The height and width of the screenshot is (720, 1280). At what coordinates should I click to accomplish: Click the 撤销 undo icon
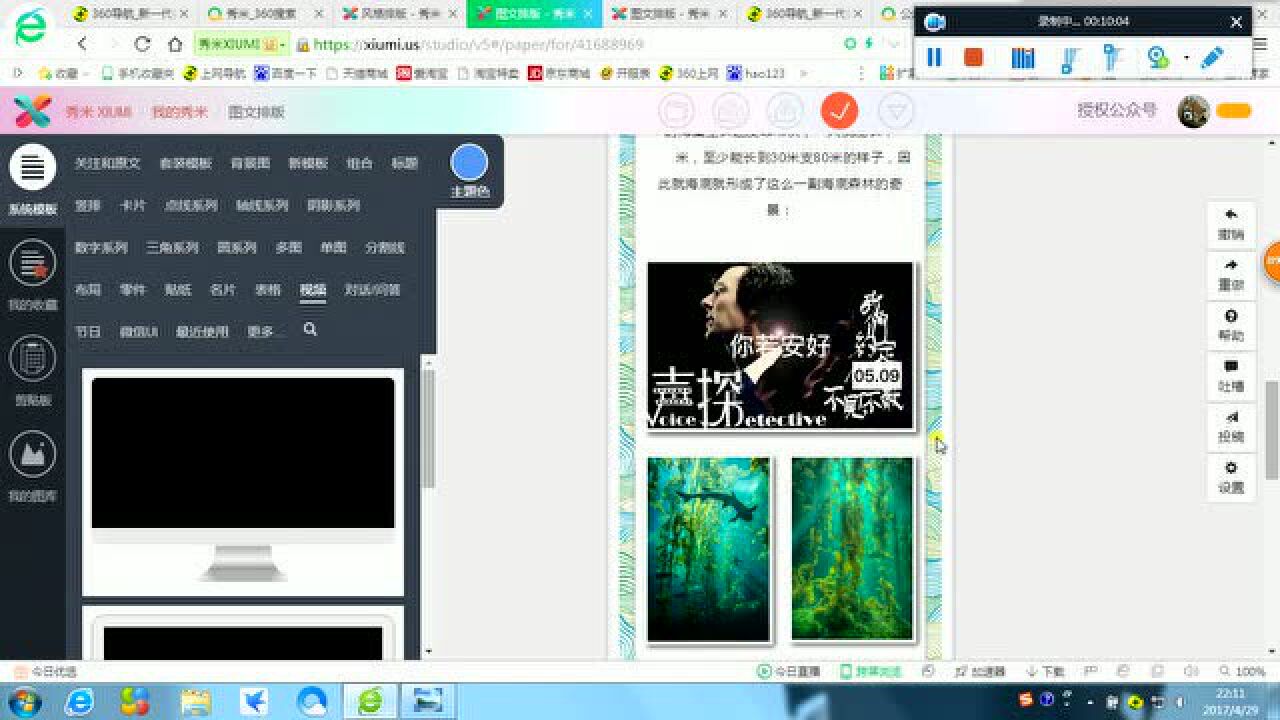[x=1231, y=214]
